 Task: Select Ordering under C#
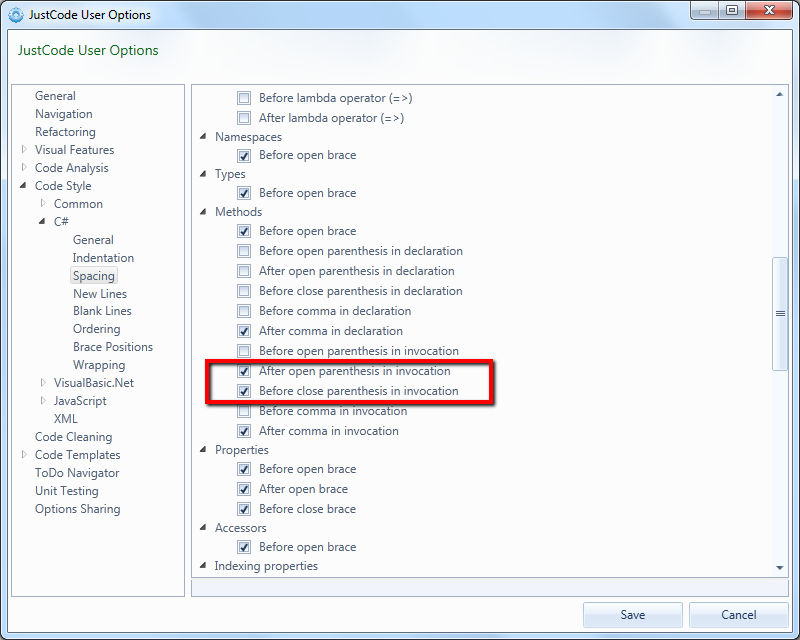[96, 329]
